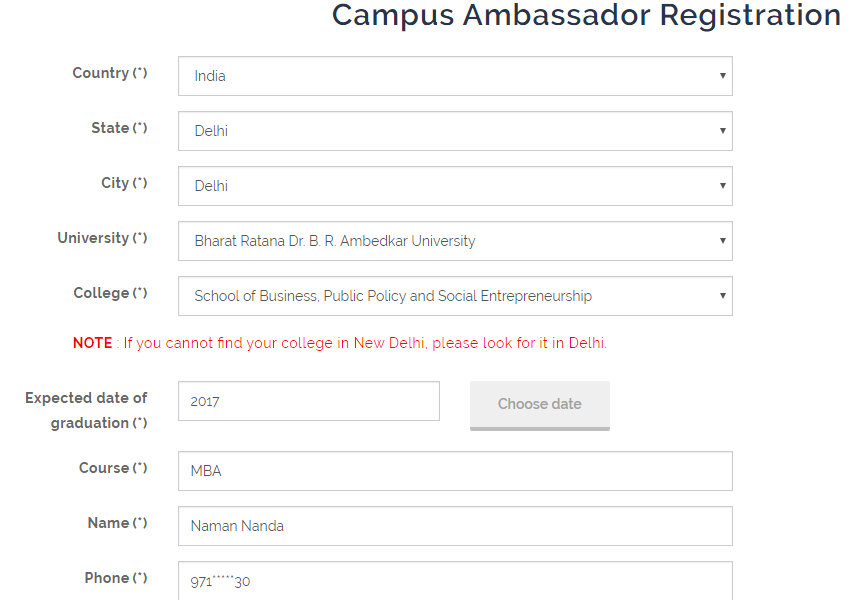Select the graduation year field showing 2017
854x600 pixels.
click(x=308, y=400)
